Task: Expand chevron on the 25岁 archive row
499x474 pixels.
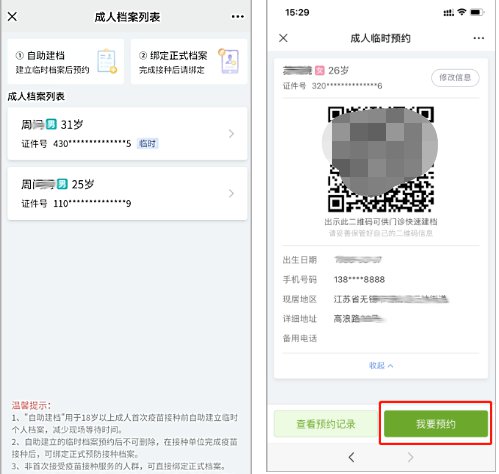Action: pyautogui.click(x=231, y=193)
